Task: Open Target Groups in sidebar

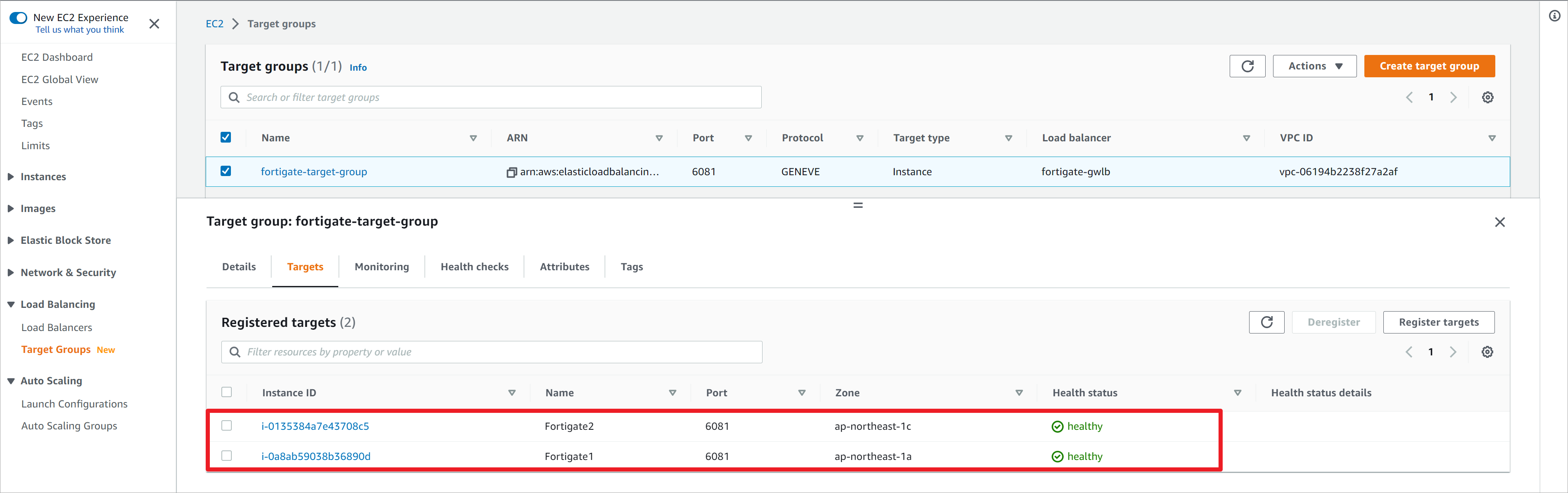Action: (x=56, y=349)
